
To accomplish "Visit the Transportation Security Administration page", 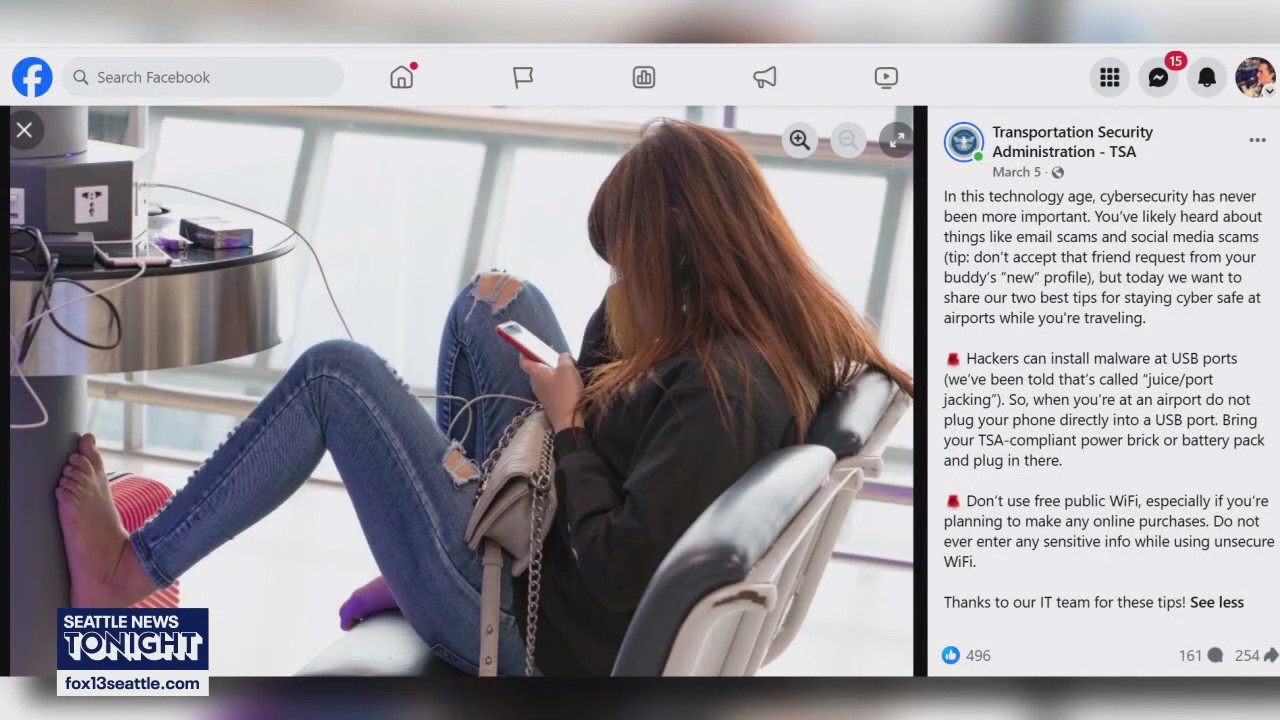I will 1073,141.
